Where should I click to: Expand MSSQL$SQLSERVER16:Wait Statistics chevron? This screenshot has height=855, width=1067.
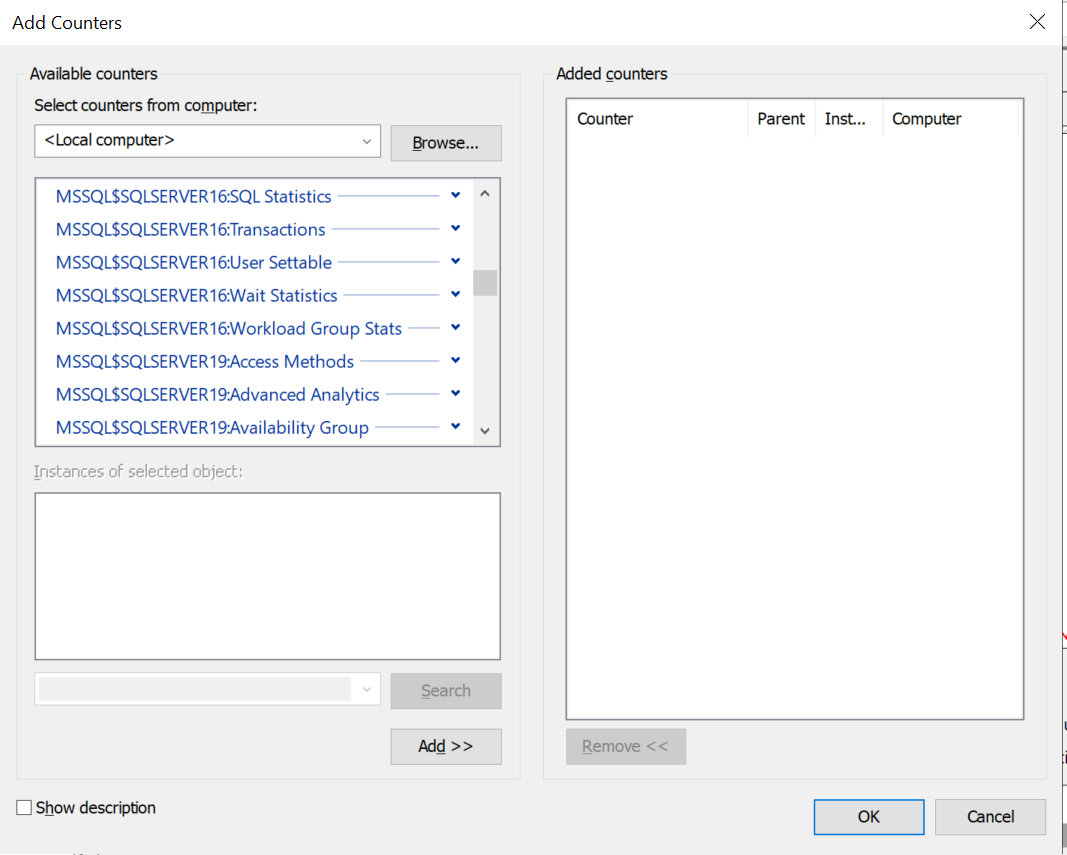tap(455, 294)
